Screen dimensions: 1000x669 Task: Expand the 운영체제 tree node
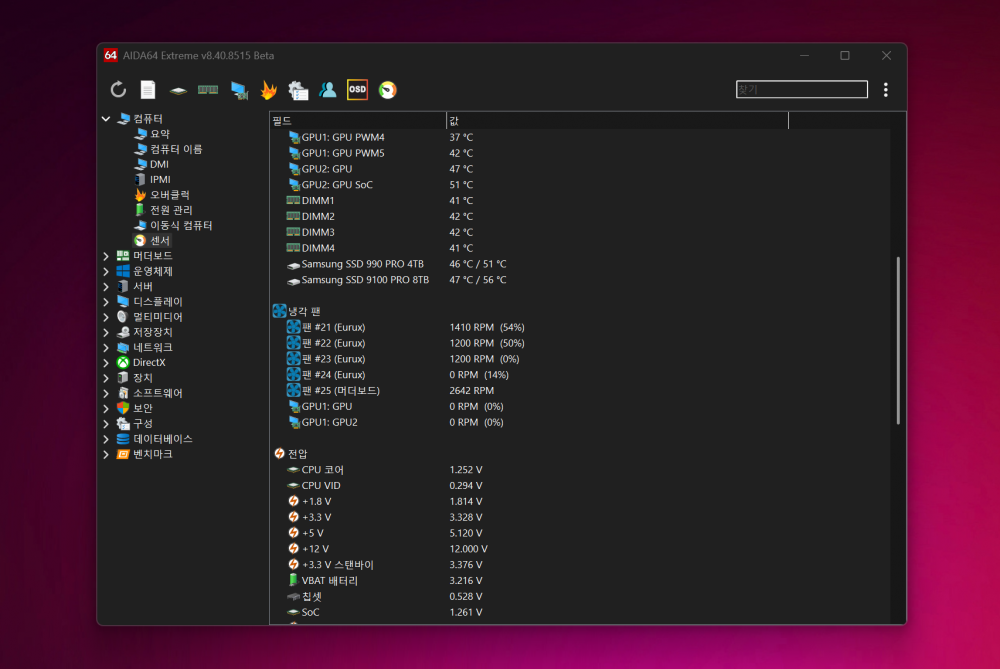click(106, 271)
